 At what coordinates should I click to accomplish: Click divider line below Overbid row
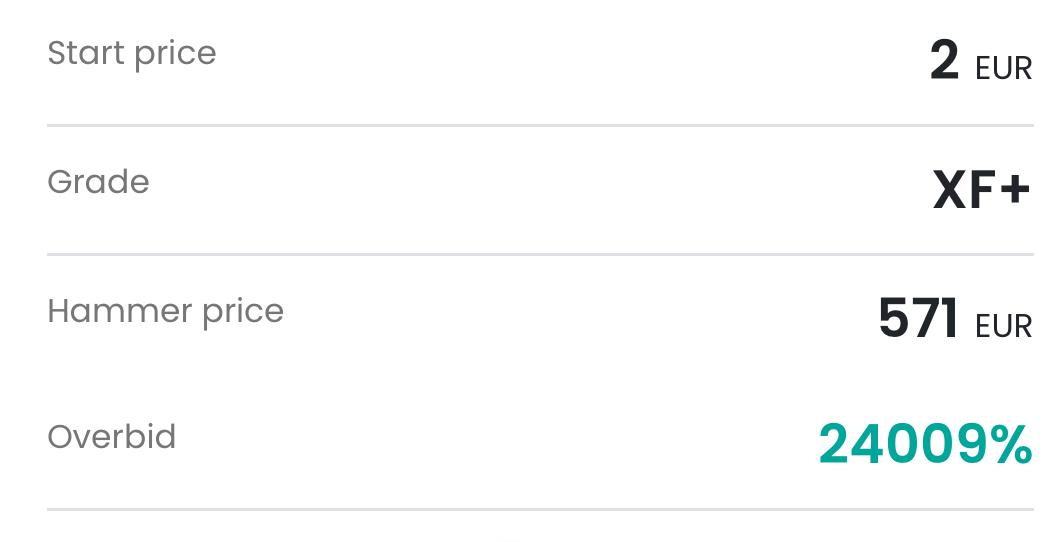coord(540,509)
